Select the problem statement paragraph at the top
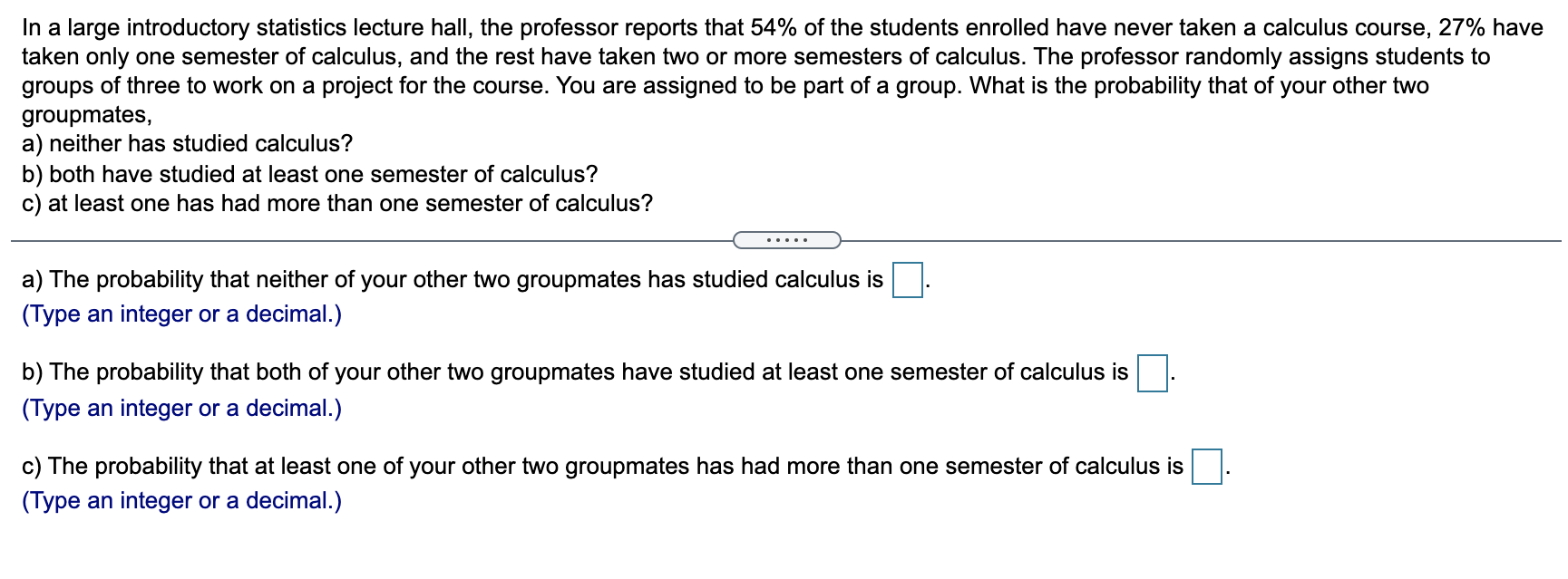The height and width of the screenshot is (579, 1568). tap(780, 57)
